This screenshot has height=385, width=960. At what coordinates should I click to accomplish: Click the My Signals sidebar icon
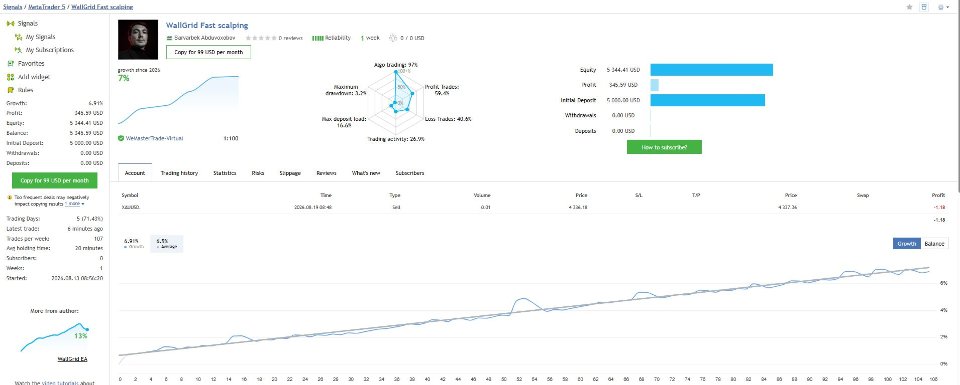(x=18, y=37)
